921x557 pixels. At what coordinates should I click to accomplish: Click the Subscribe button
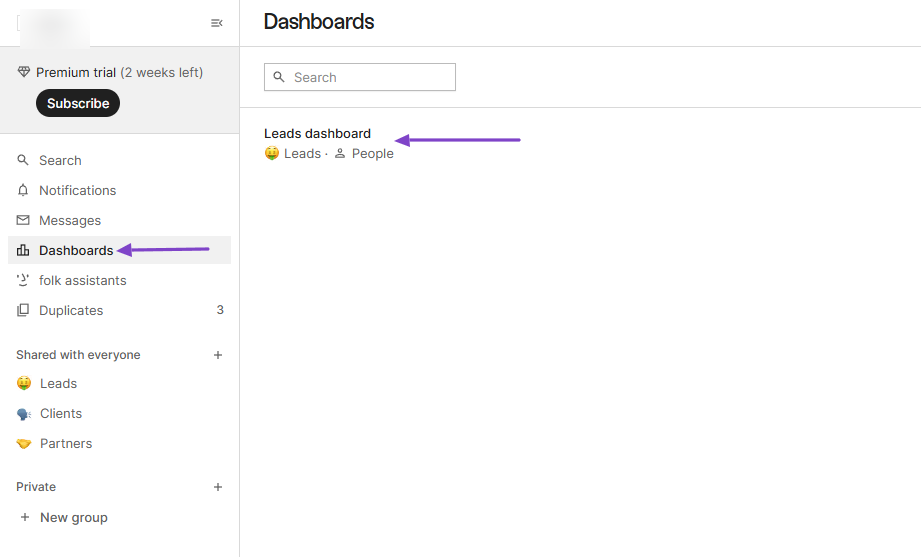(78, 103)
